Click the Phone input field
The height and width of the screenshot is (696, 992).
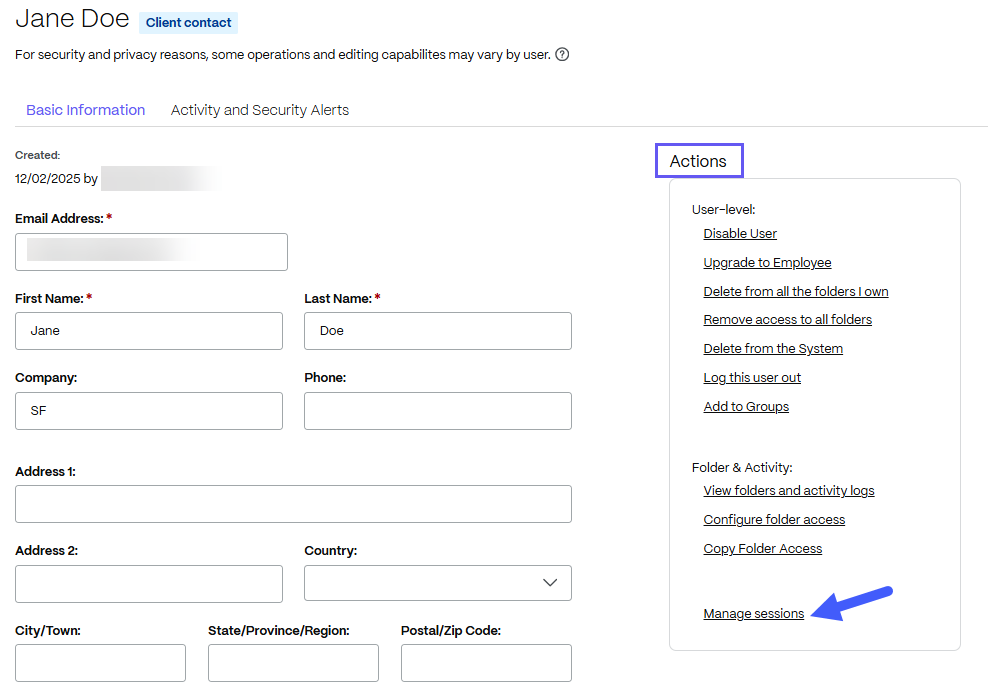pos(437,411)
